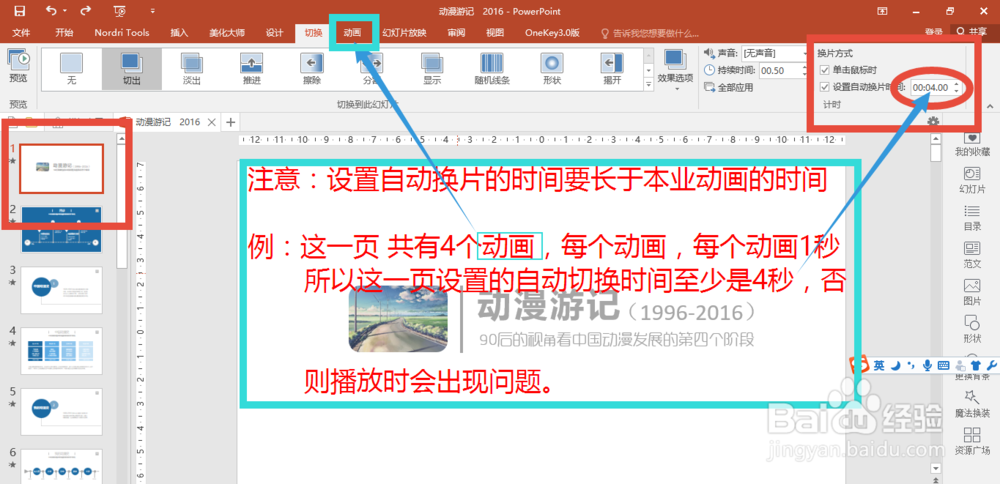1000x484 pixels.
Task: Apply the 擦除 (wipe) transition
Action: 311,68
